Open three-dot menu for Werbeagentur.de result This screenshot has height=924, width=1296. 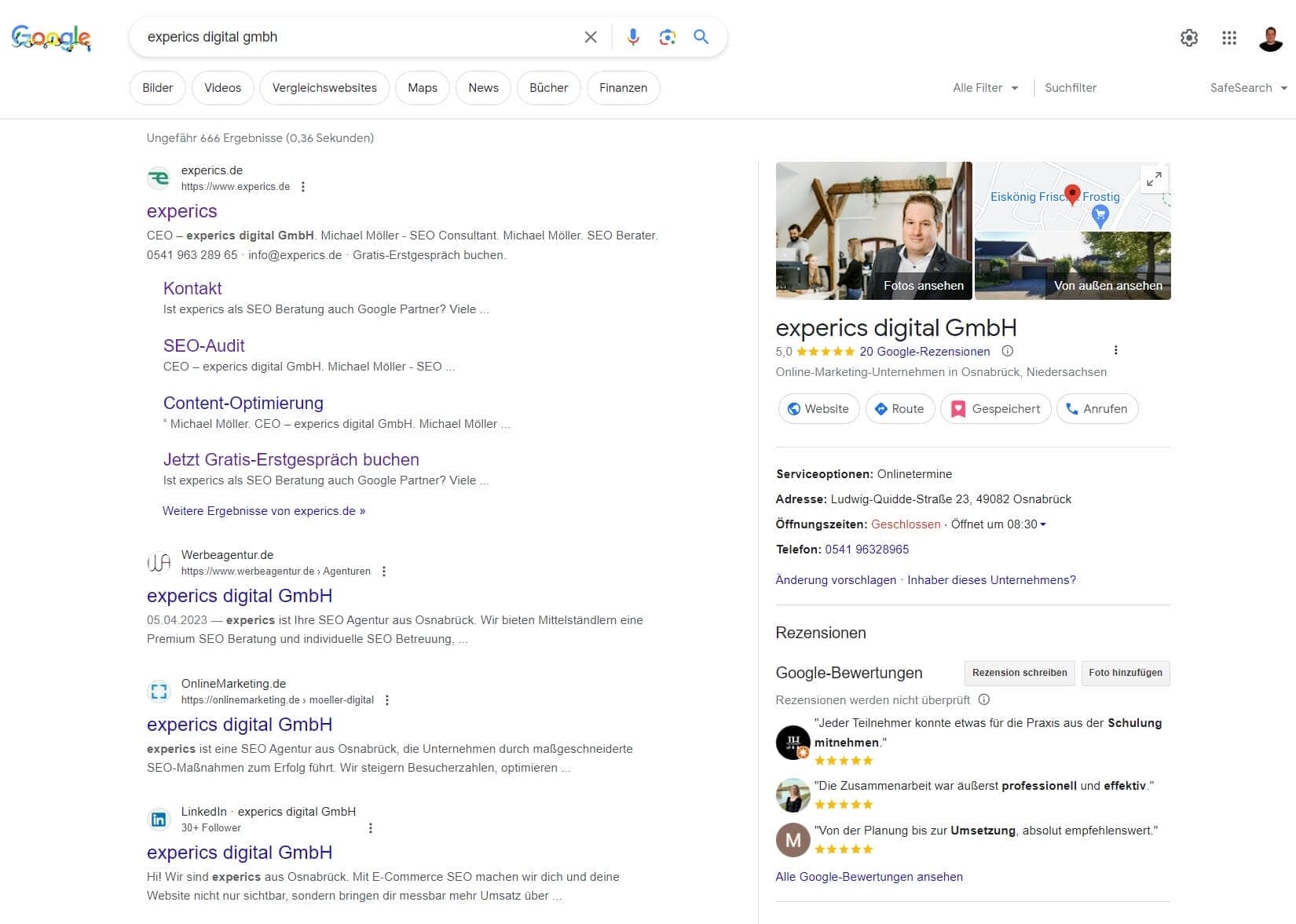click(384, 572)
